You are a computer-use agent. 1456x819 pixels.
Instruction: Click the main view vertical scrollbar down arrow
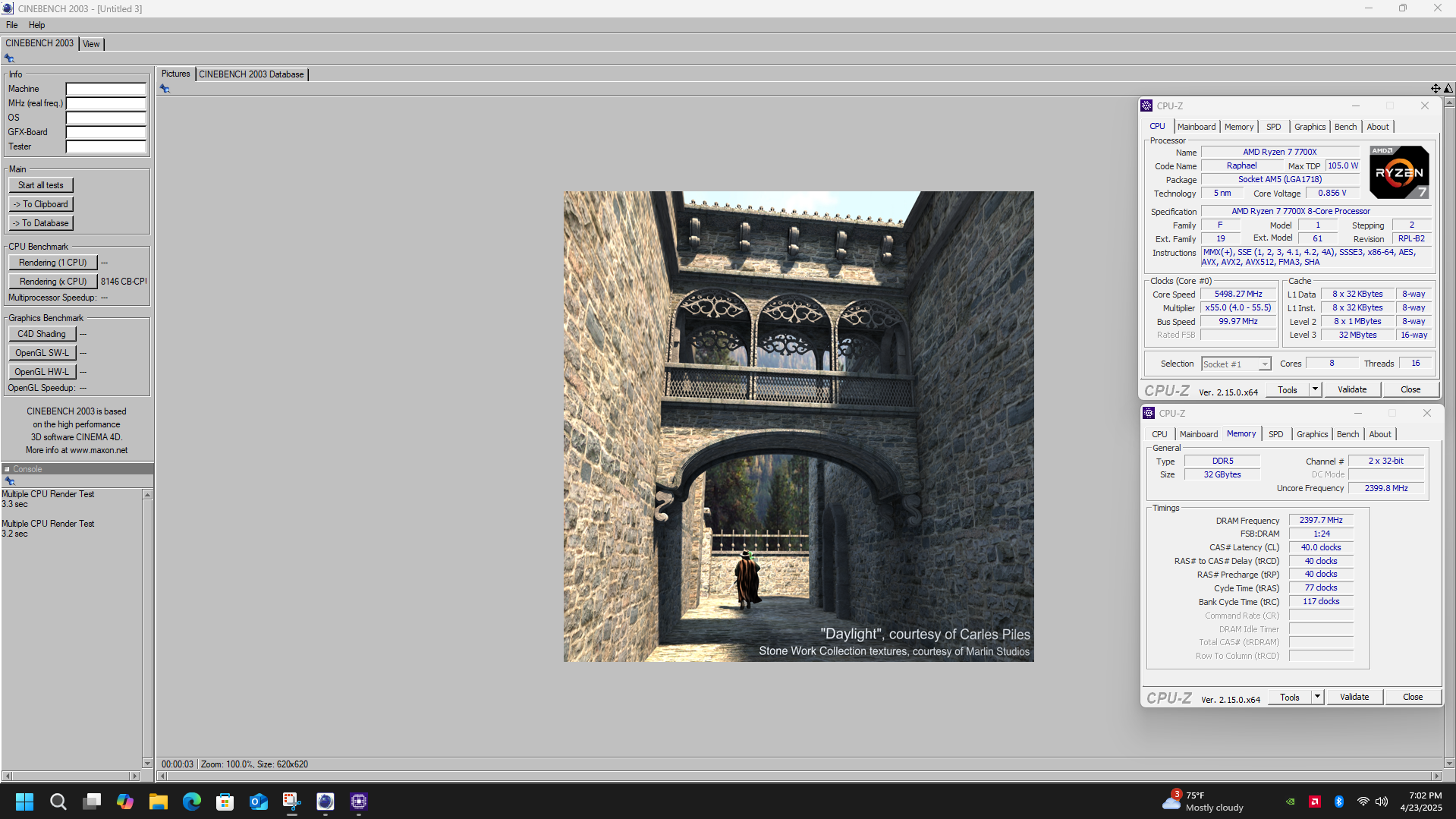tap(1449, 763)
